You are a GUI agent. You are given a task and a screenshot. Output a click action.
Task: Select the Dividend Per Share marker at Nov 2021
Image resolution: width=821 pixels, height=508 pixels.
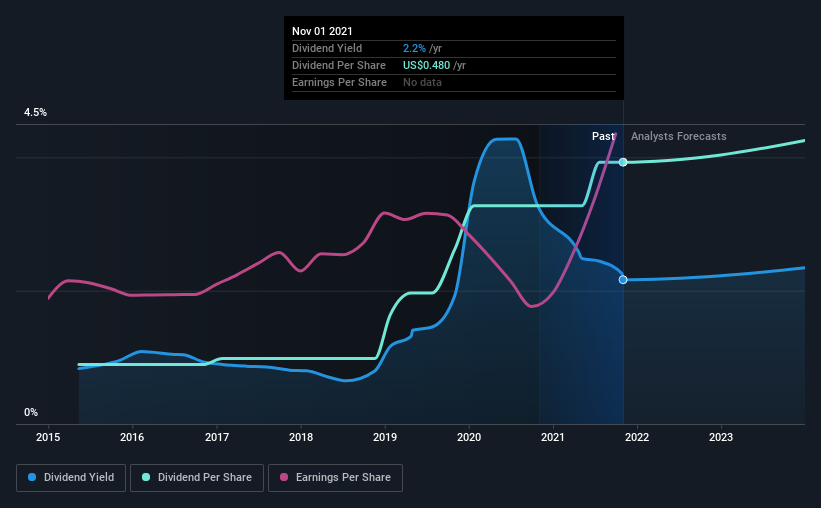tap(623, 162)
